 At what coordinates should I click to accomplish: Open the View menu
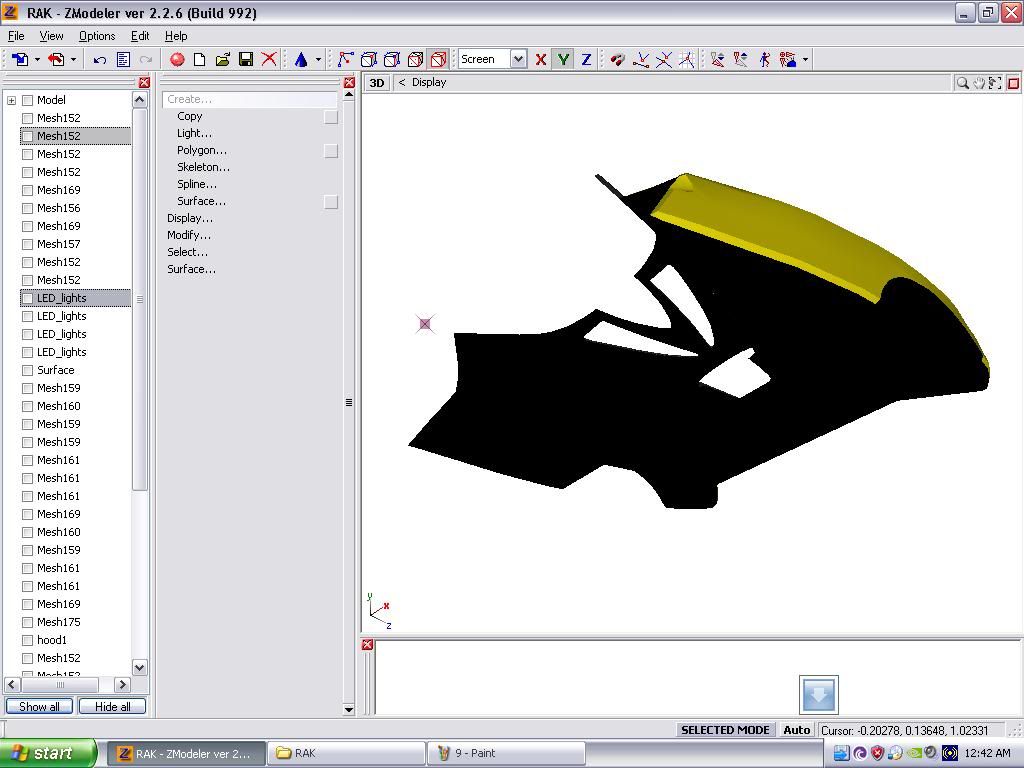[51, 36]
